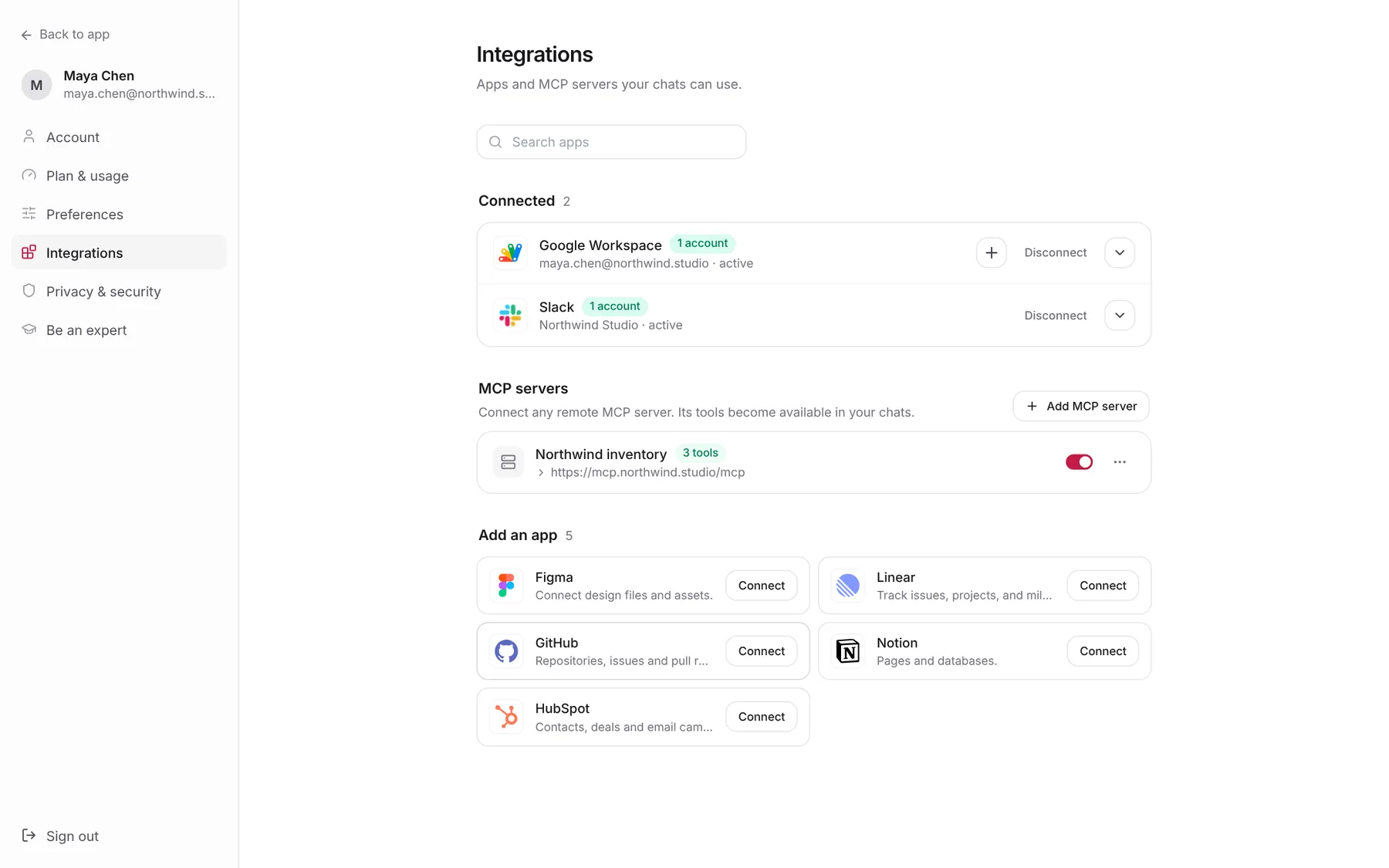Add an MCP server
The image size is (1389, 868).
point(1081,407)
